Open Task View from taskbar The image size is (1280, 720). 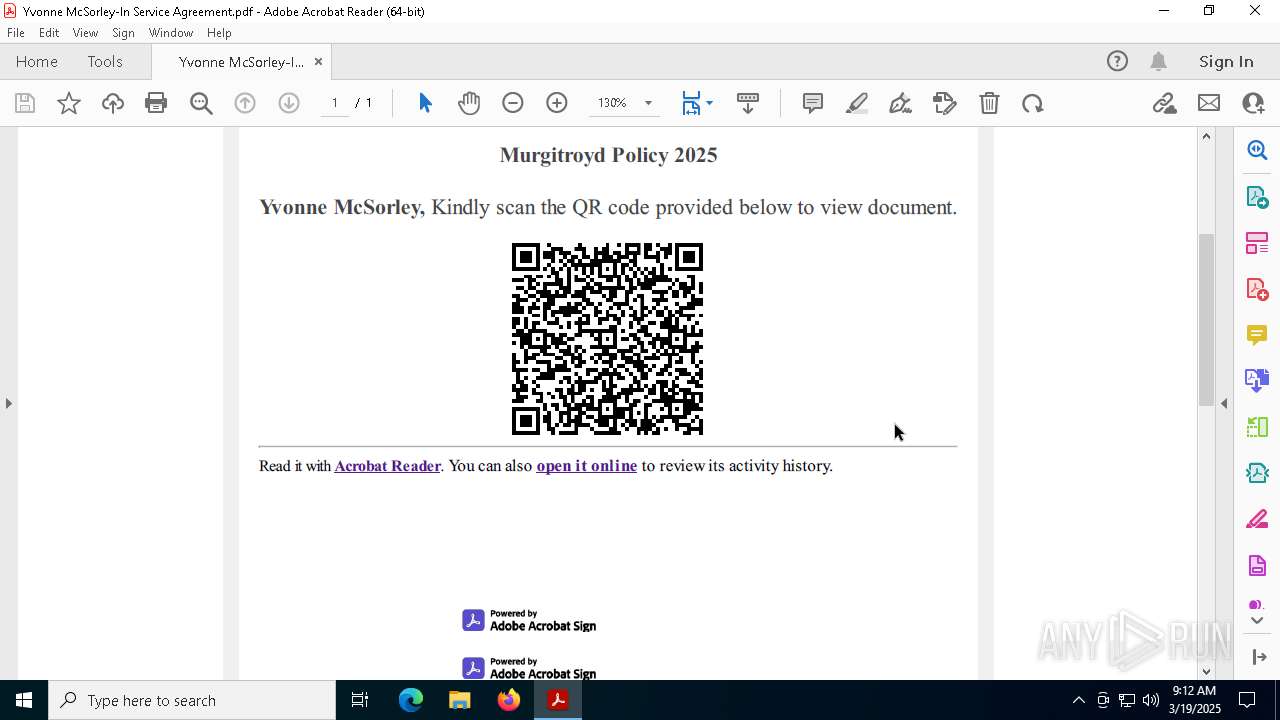[x=360, y=700]
